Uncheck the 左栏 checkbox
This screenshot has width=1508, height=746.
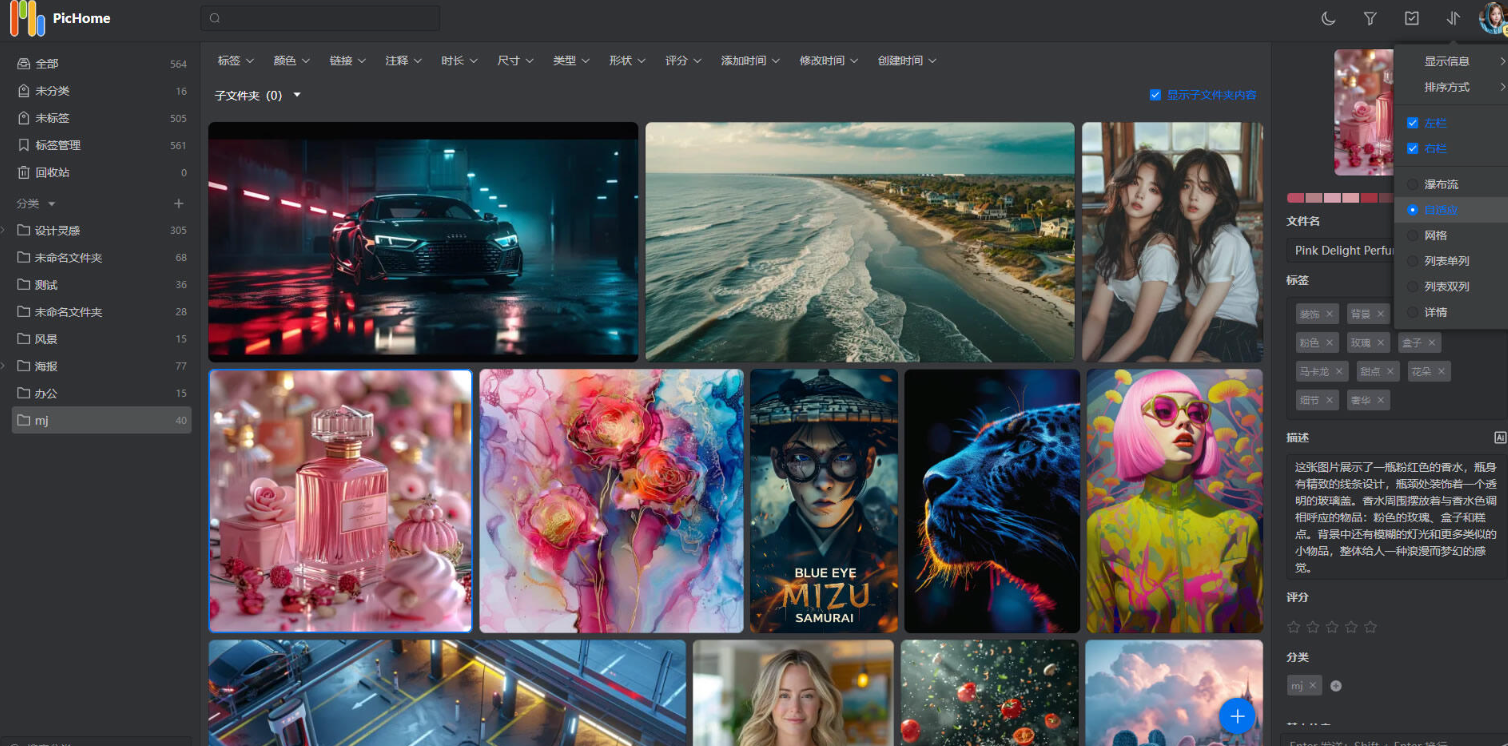pyautogui.click(x=1412, y=123)
